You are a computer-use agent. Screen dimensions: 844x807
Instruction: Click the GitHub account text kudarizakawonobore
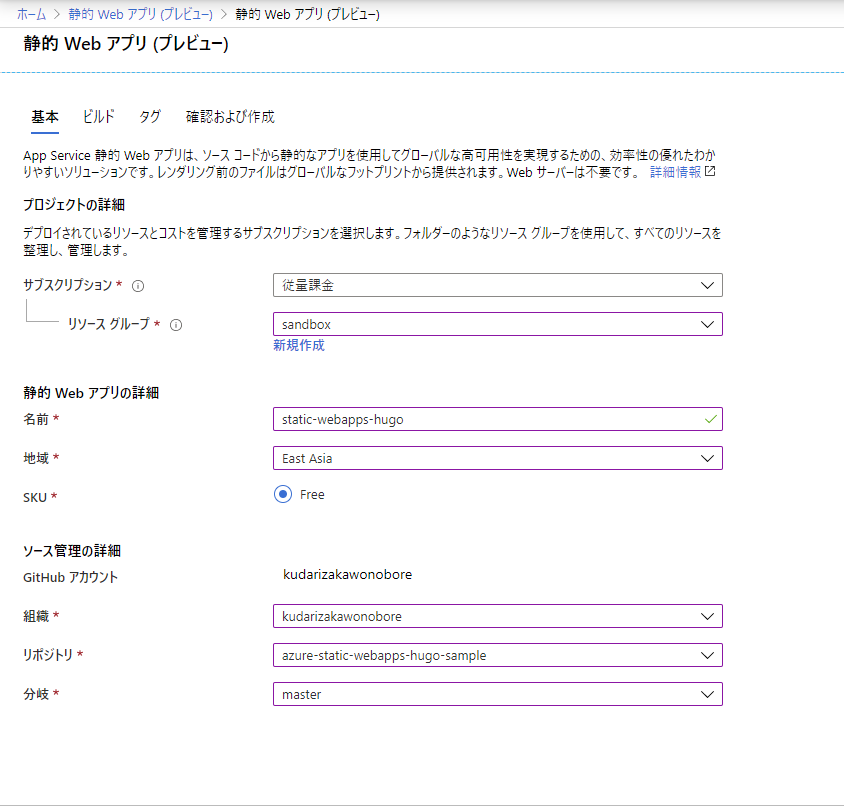[347, 574]
